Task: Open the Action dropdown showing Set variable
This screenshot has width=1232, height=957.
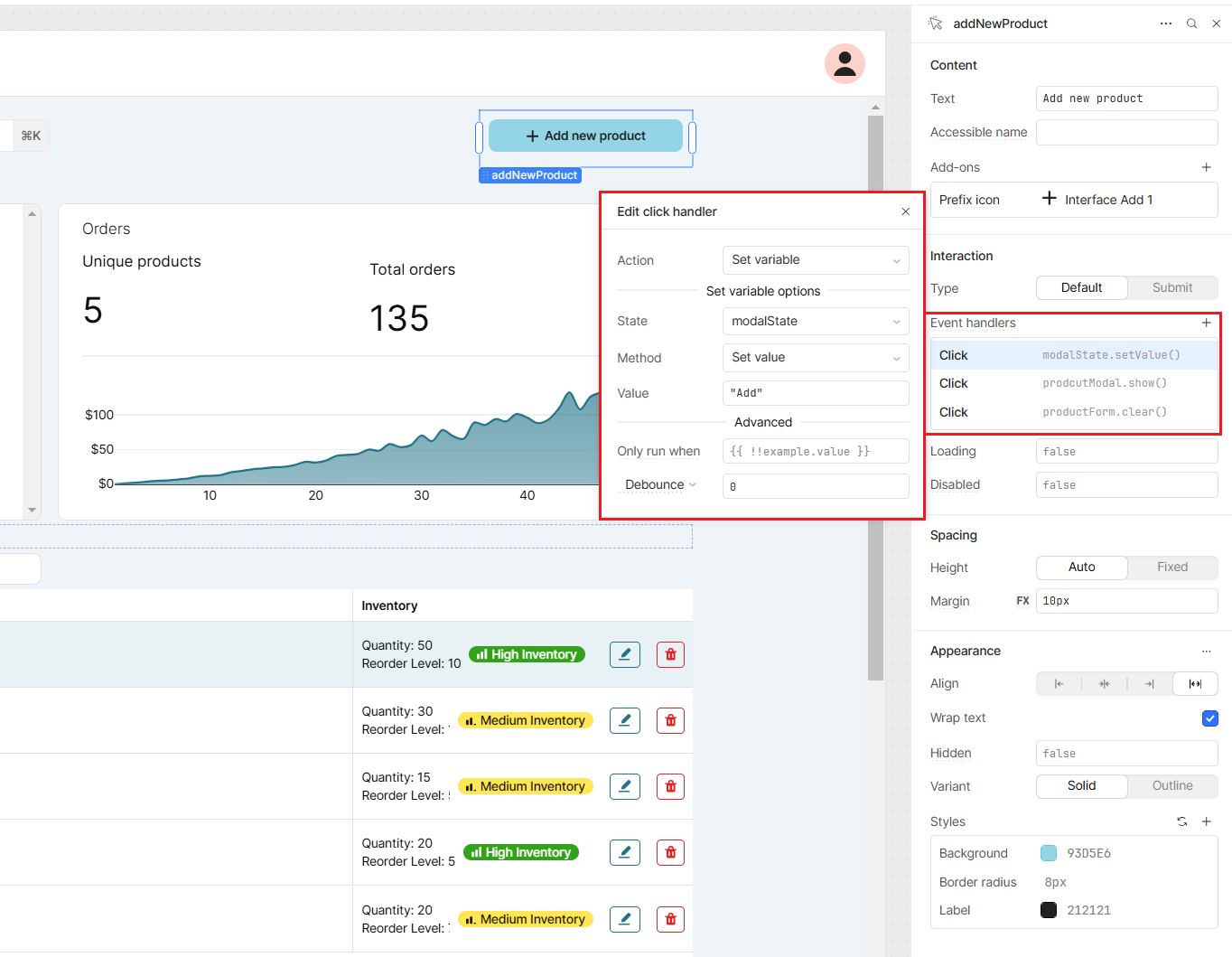Action: (816, 260)
